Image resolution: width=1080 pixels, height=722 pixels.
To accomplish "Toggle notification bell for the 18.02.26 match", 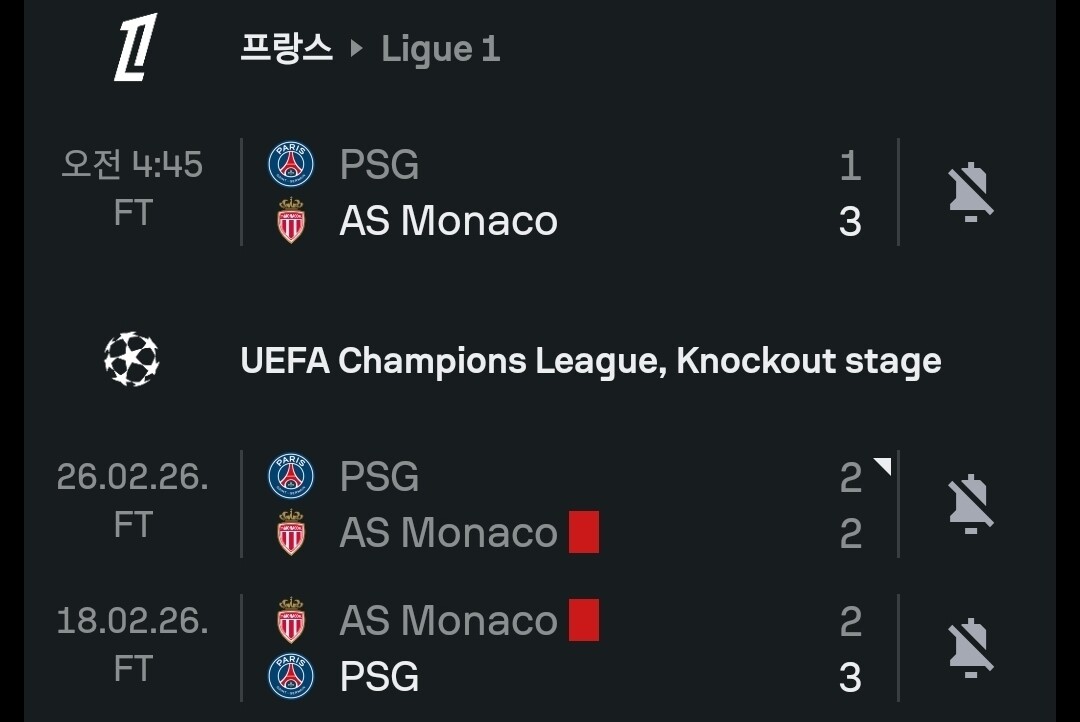I will click(970, 648).
